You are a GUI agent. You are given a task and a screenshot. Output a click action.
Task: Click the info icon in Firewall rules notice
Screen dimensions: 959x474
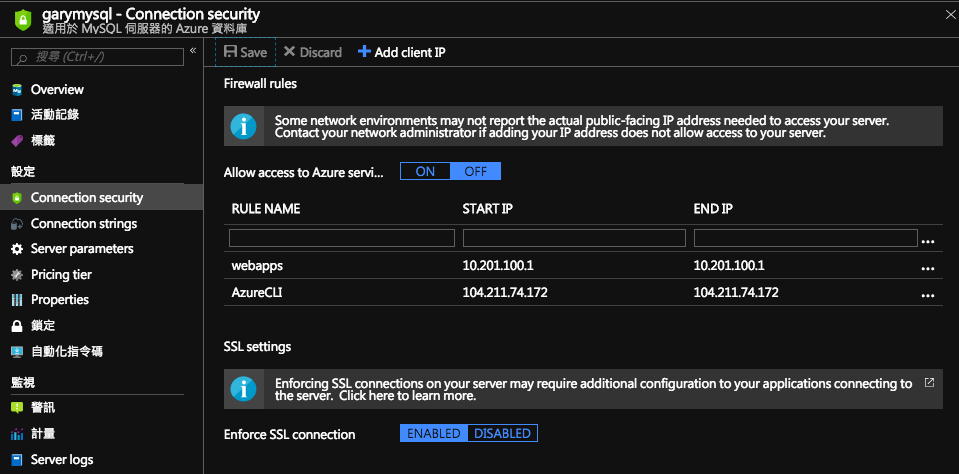click(243, 126)
